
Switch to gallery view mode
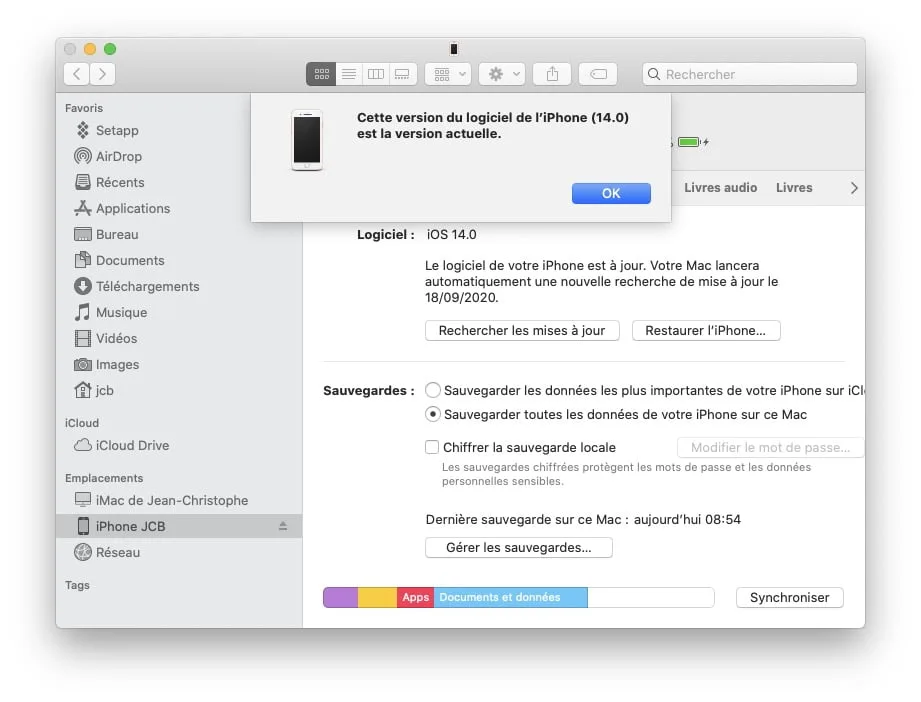point(402,74)
